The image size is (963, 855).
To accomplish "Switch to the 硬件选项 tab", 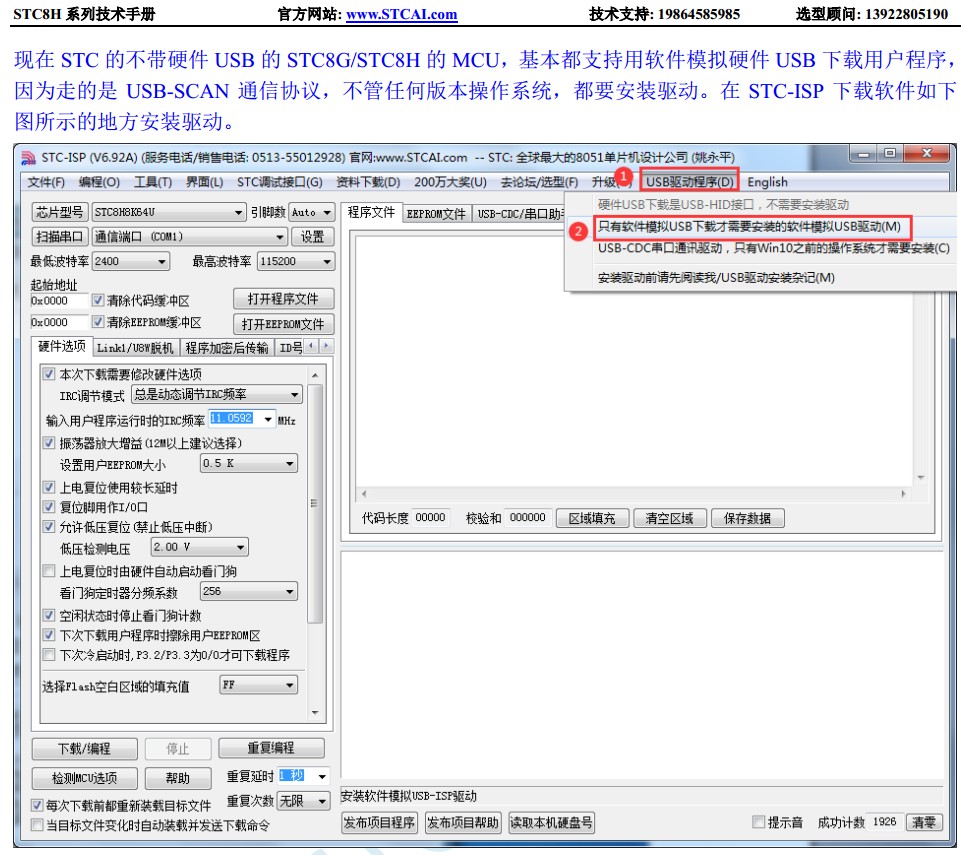I will tap(61, 346).
